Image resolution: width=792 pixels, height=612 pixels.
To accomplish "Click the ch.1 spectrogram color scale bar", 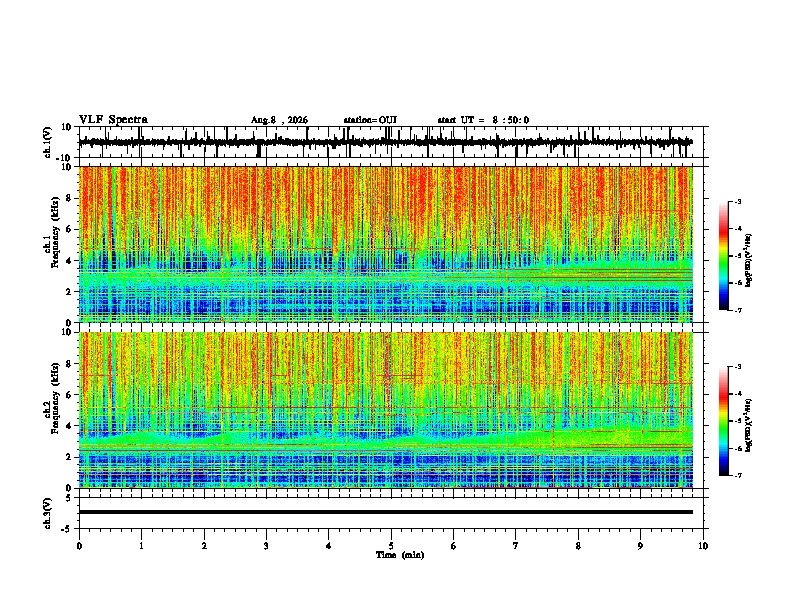I will click(724, 256).
